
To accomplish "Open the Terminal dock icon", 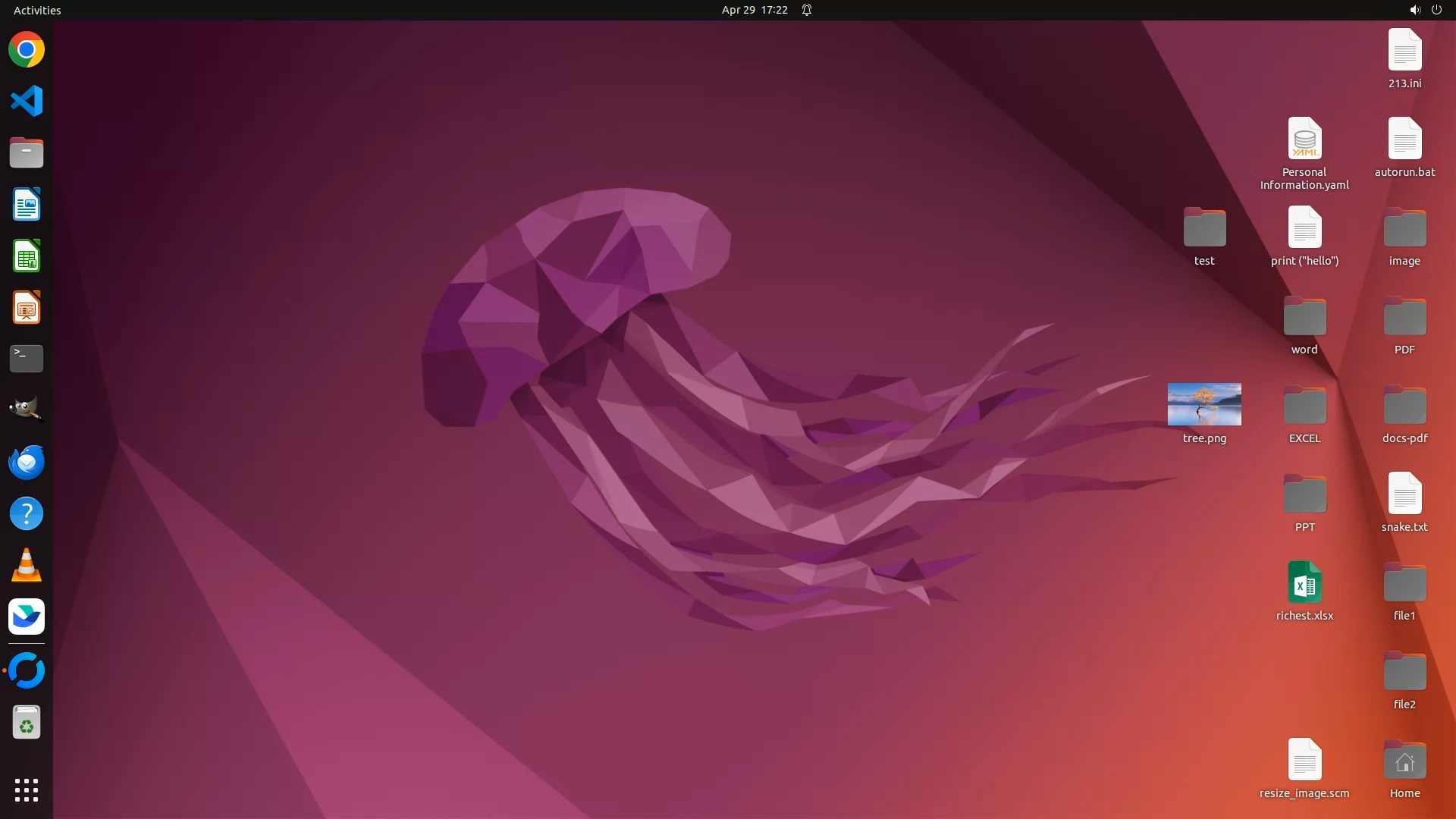I will (27, 359).
